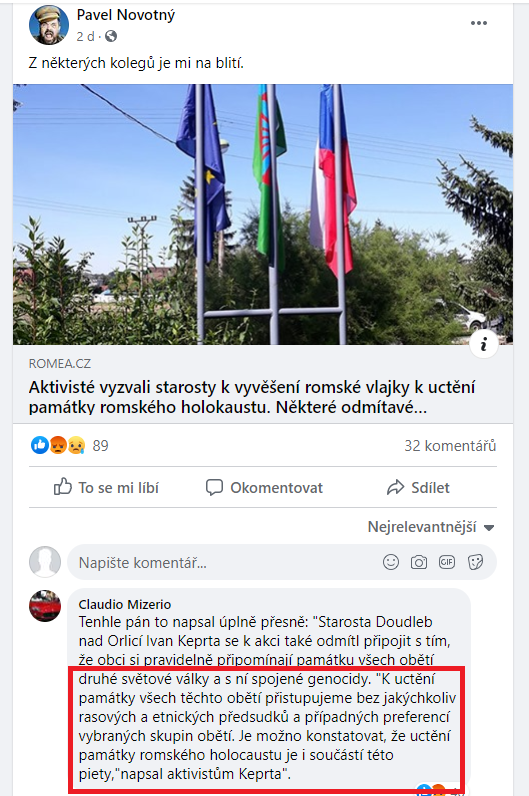Click Pavel Novotný's profile picture
529x796 pixels.
point(49,24)
